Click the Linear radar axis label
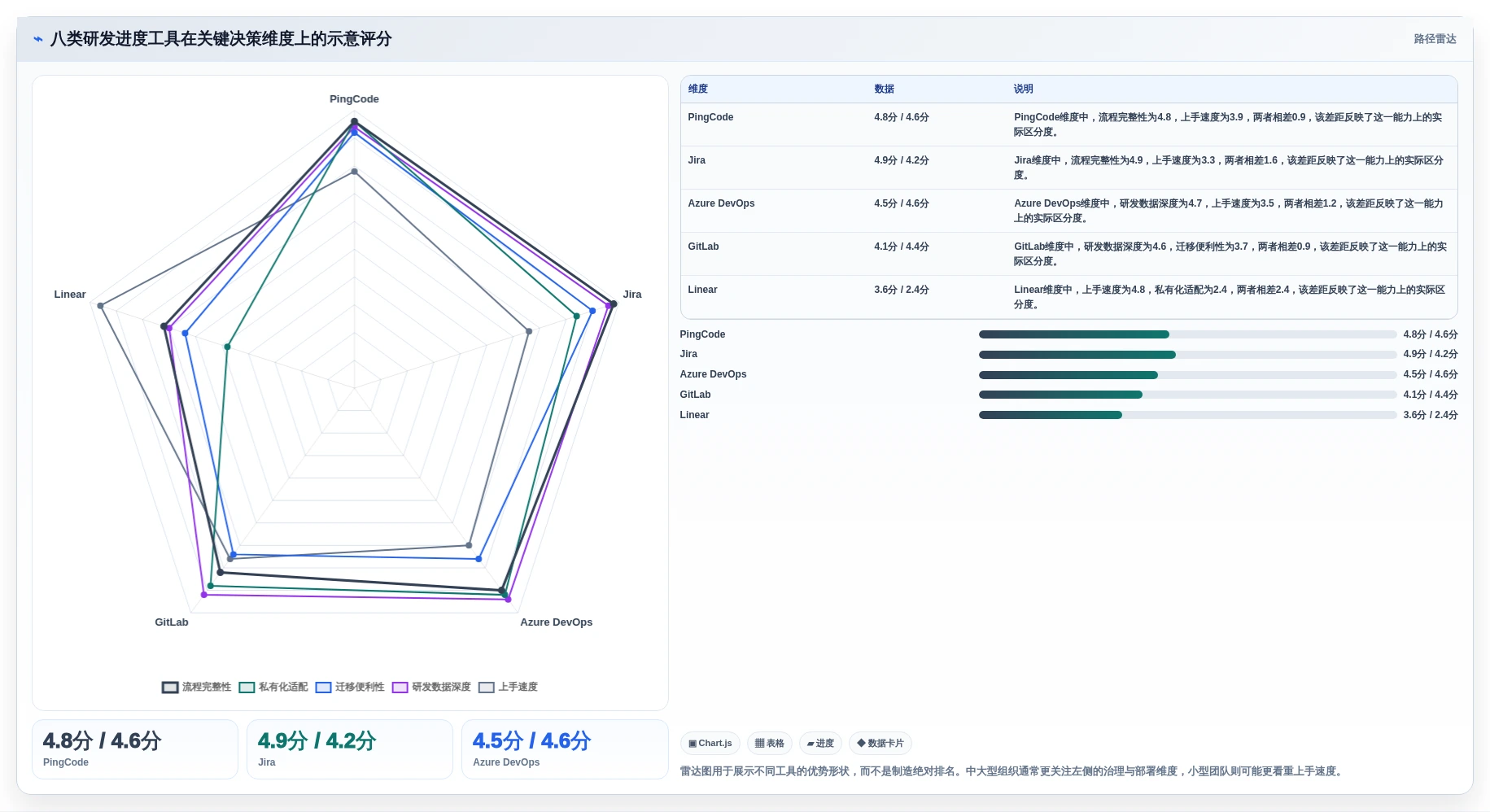This screenshot has height=812, width=1490. (x=70, y=295)
